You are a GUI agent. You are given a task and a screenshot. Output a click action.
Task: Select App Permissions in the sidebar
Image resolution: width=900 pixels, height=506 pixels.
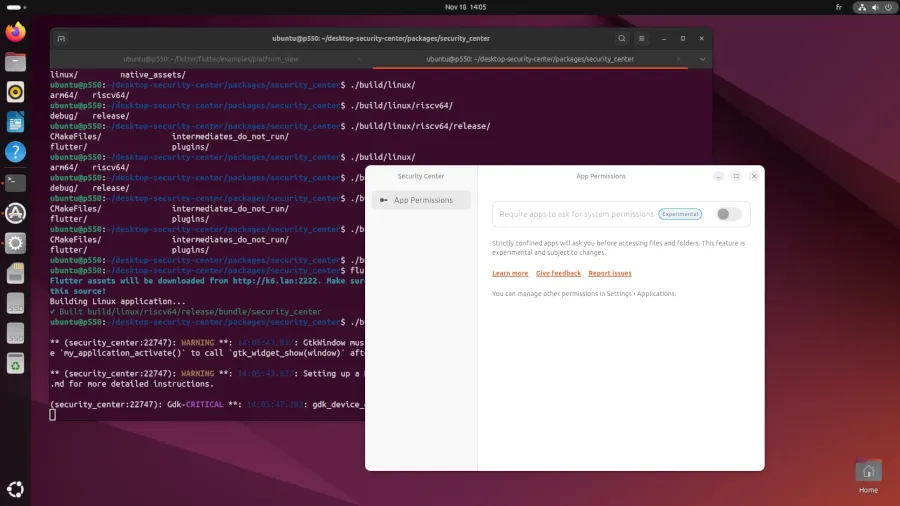421,200
